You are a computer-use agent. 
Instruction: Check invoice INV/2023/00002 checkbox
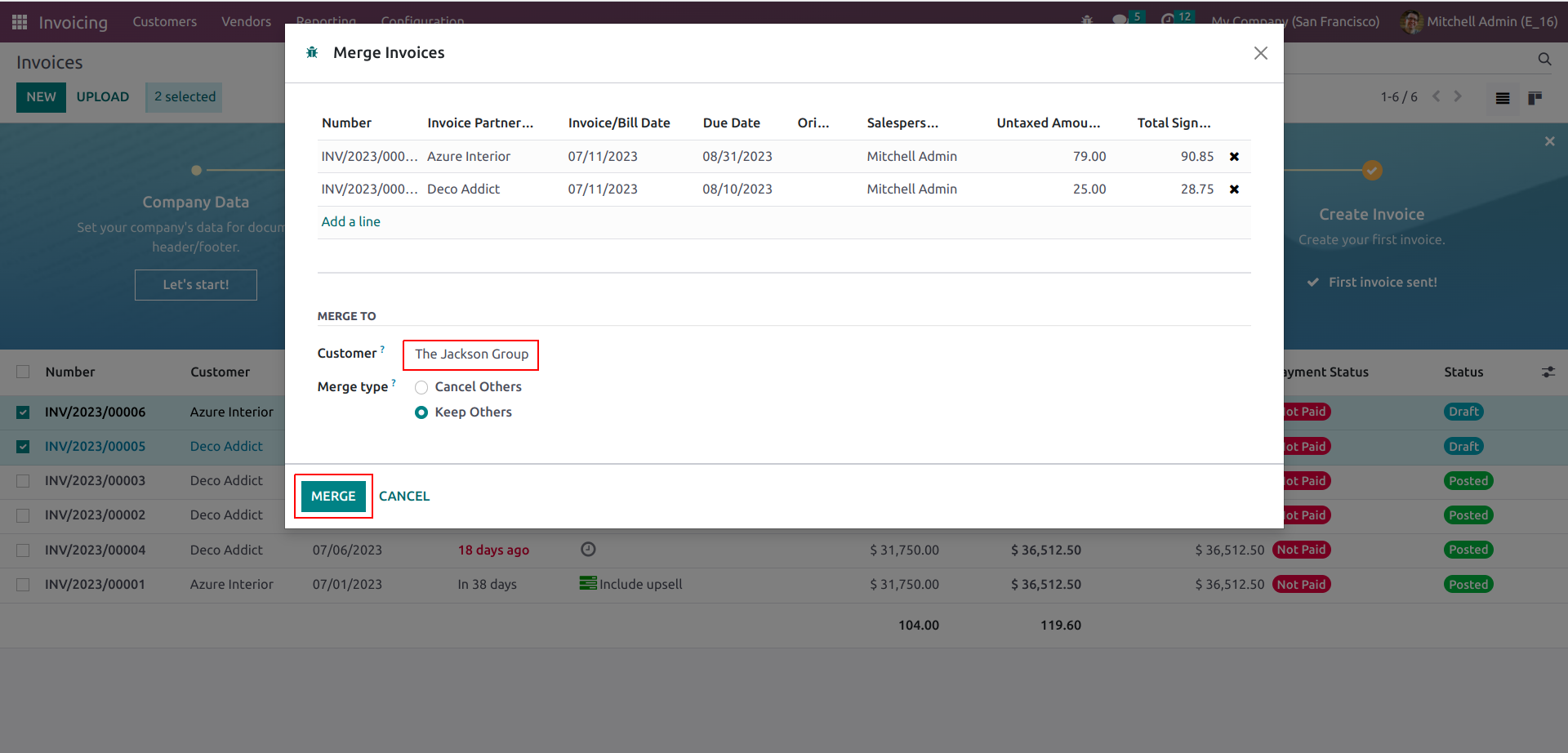point(23,515)
